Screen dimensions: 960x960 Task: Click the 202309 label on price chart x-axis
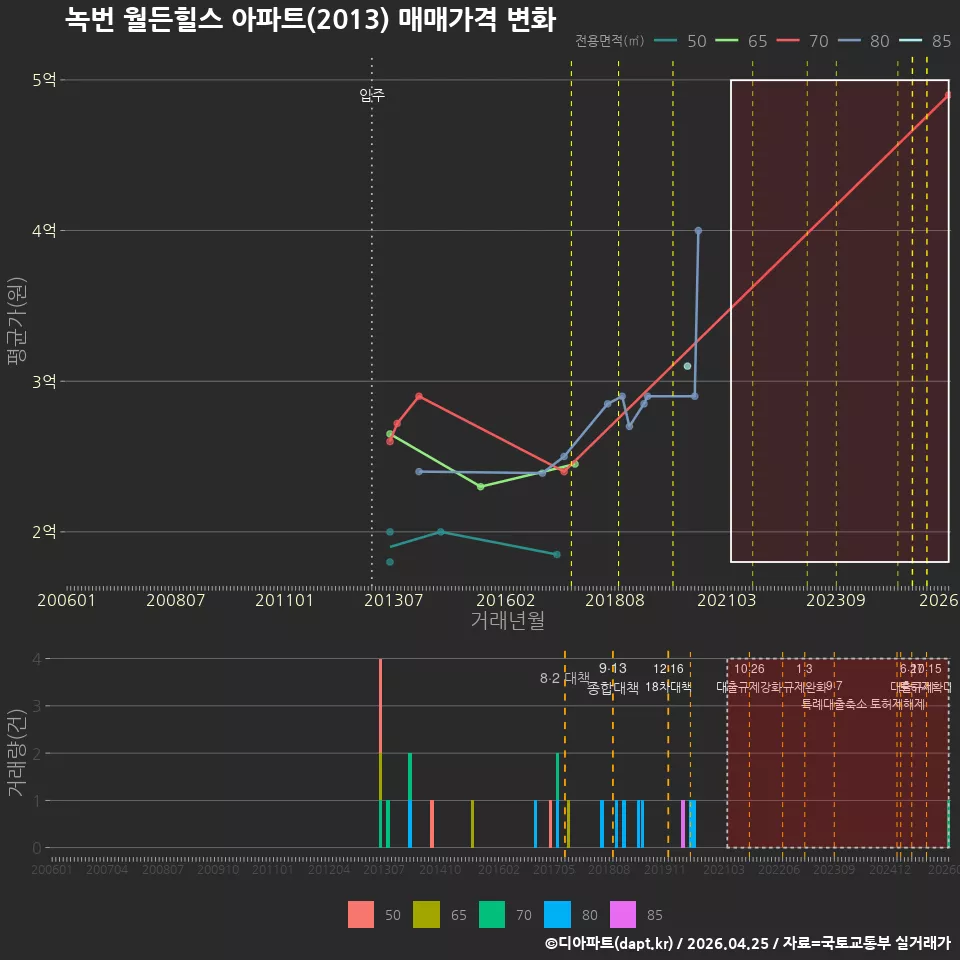click(836, 600)
